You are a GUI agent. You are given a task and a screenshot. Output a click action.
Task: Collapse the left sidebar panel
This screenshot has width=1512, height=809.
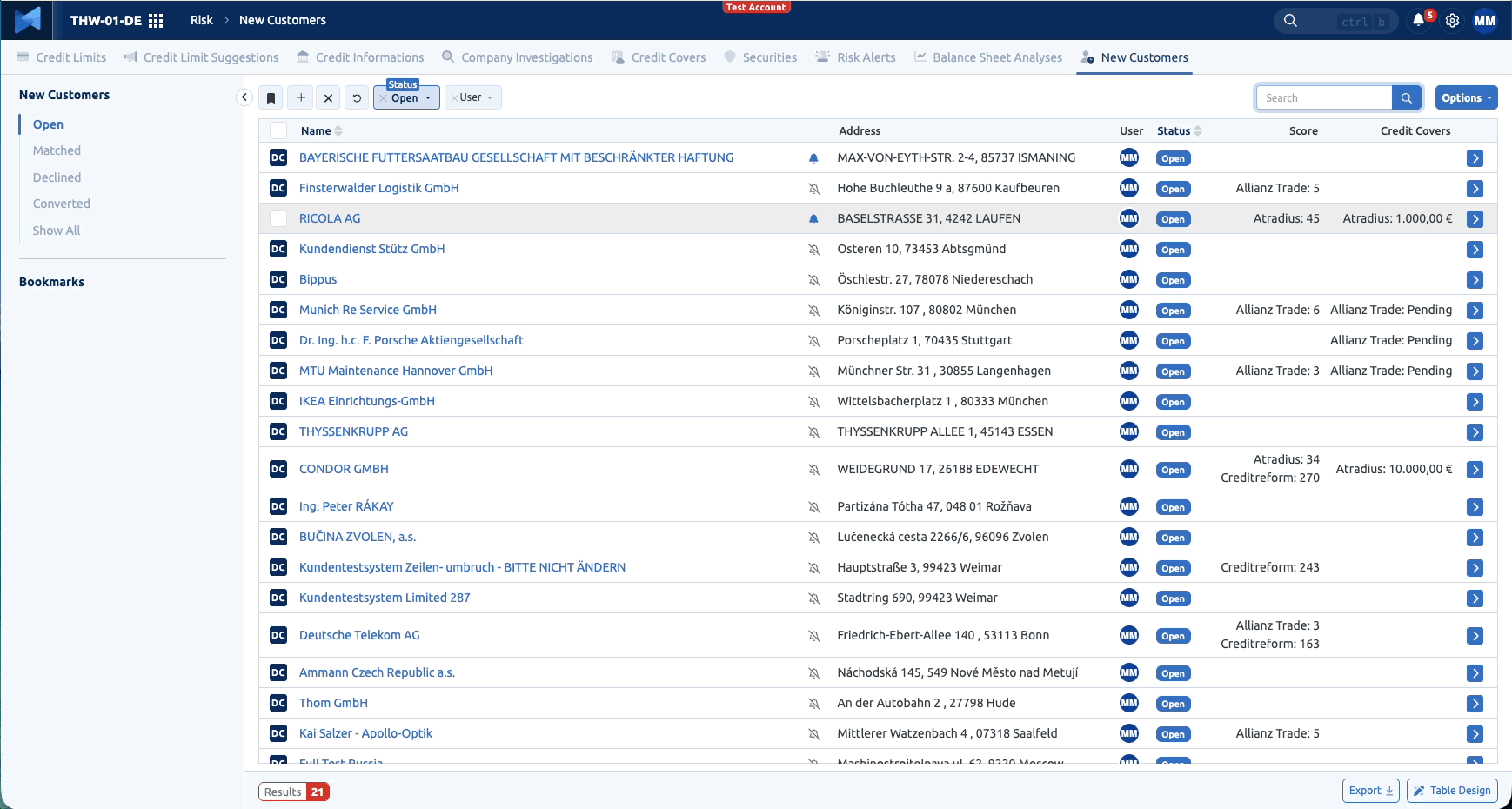[x=244, y=97]
